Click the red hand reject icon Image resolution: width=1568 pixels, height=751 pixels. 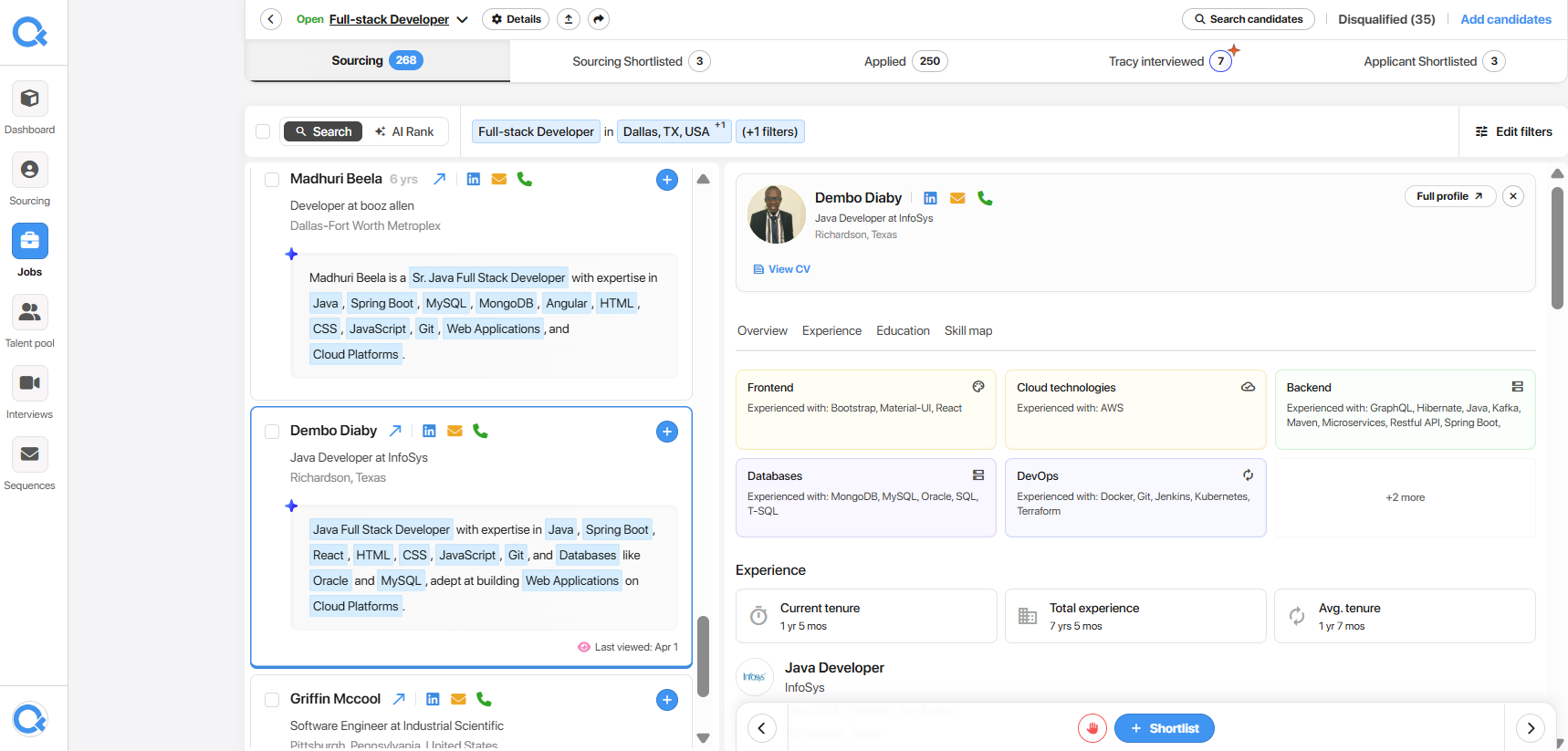[1092, 728]
